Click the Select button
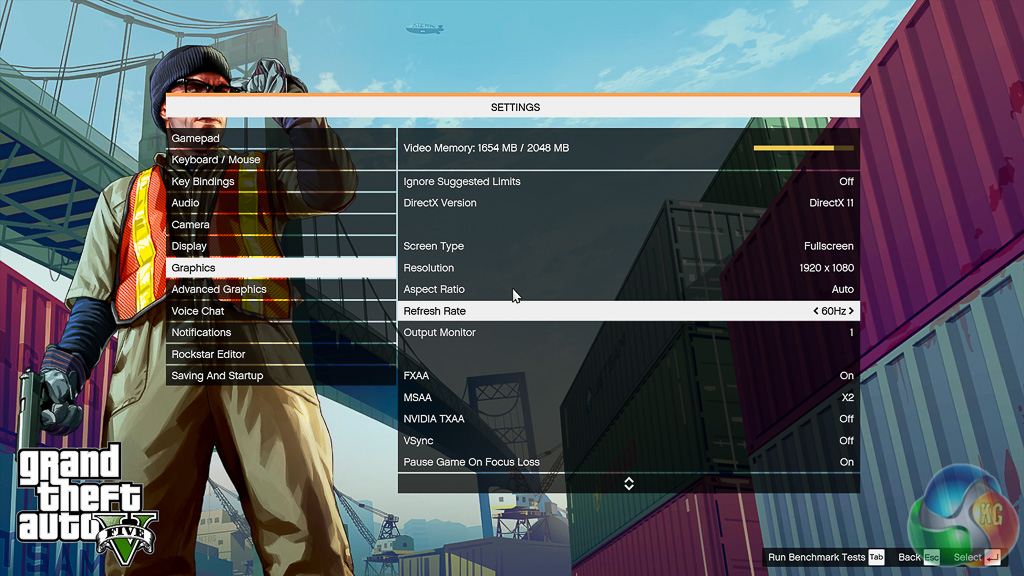This screenshot has height=576, width=1024. tap(967, 557)
